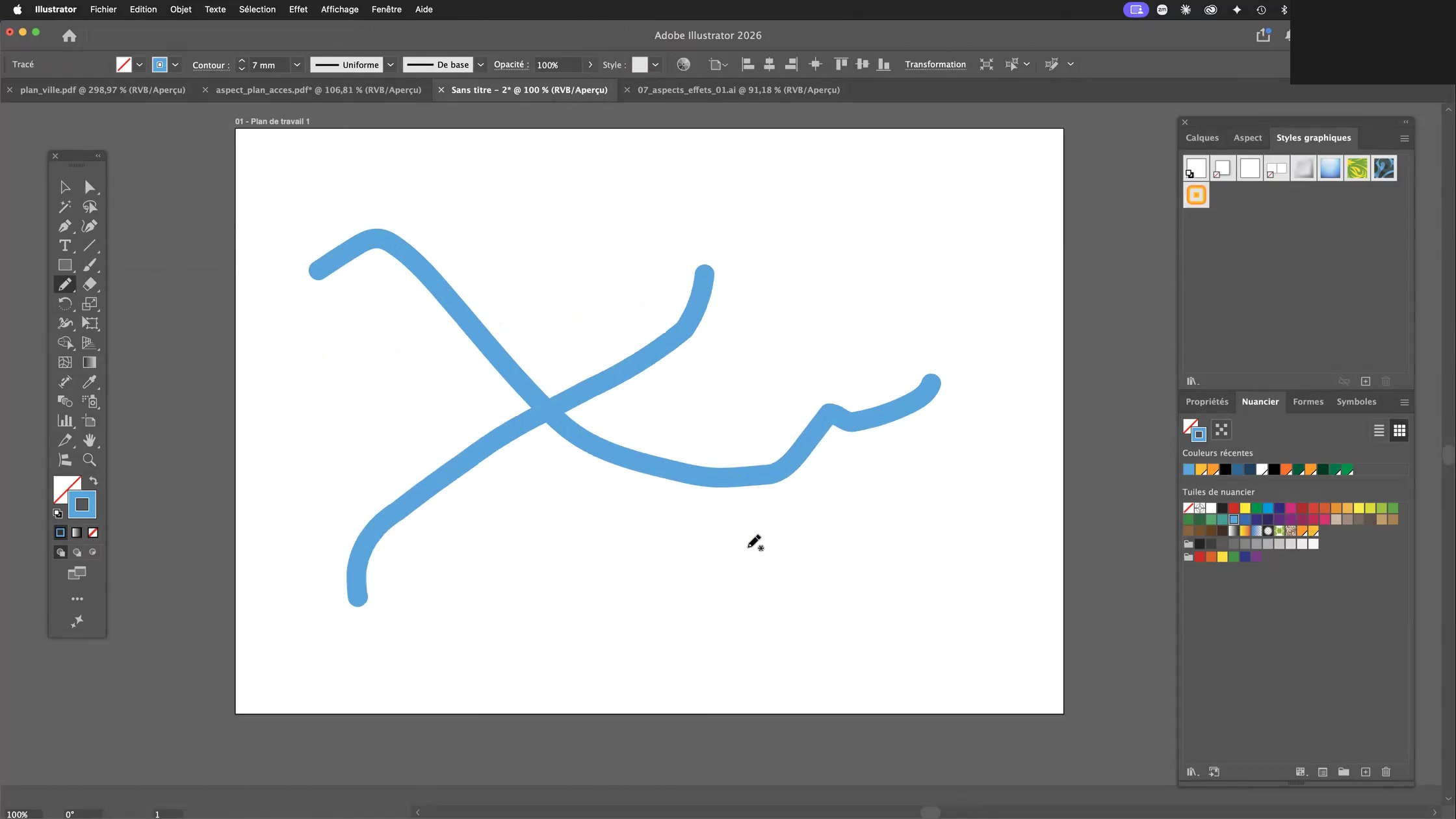The height and width of the screenshot is (819, 1456).
Task: Set fill mode to None
Action: [93, 532]
